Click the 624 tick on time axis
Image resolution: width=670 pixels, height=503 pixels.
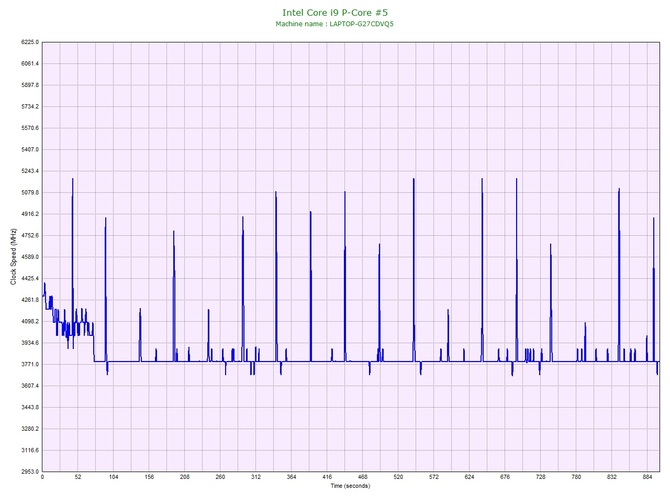pos(469,477)
